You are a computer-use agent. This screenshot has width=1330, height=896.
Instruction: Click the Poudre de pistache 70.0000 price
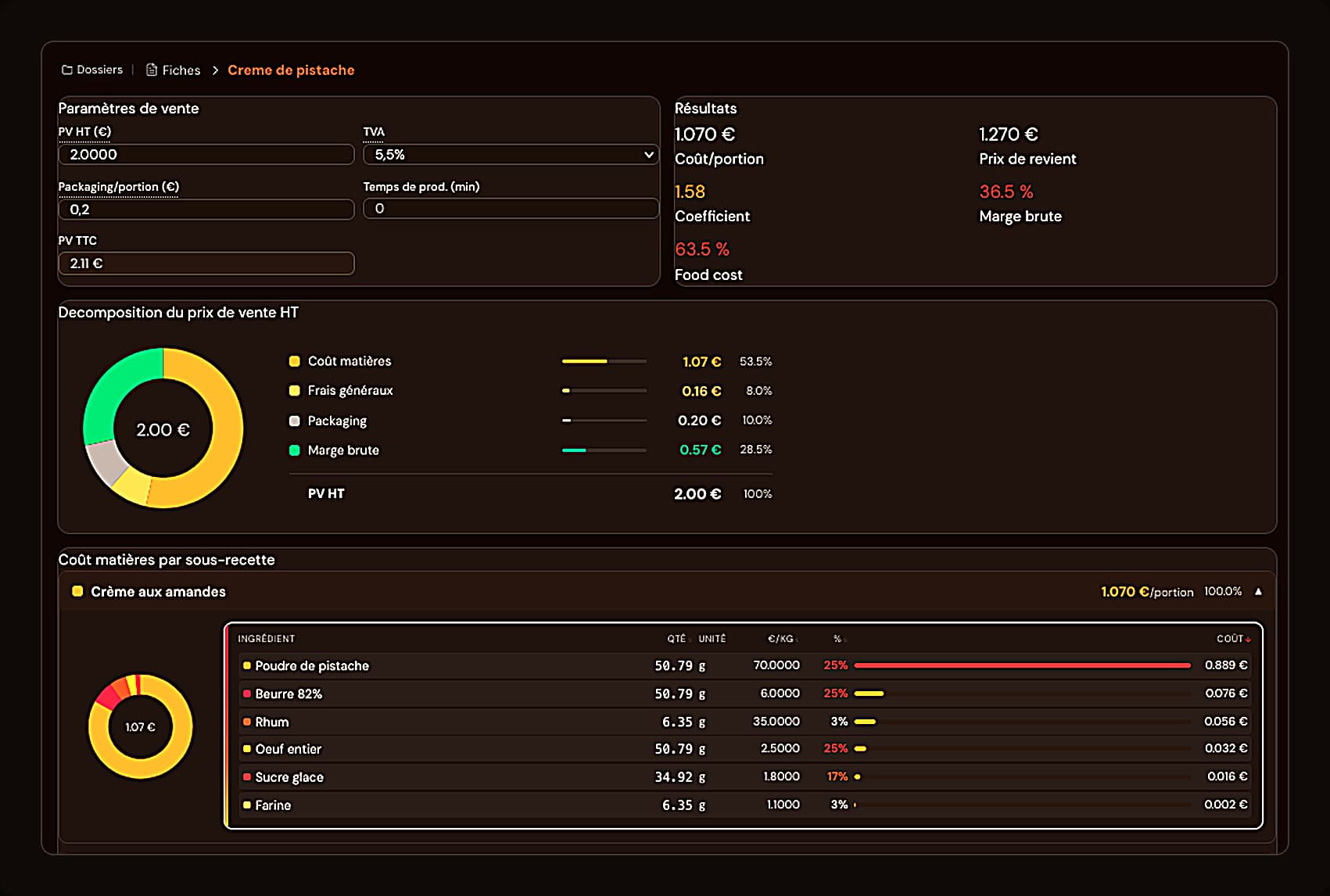[x=776, y=665]
